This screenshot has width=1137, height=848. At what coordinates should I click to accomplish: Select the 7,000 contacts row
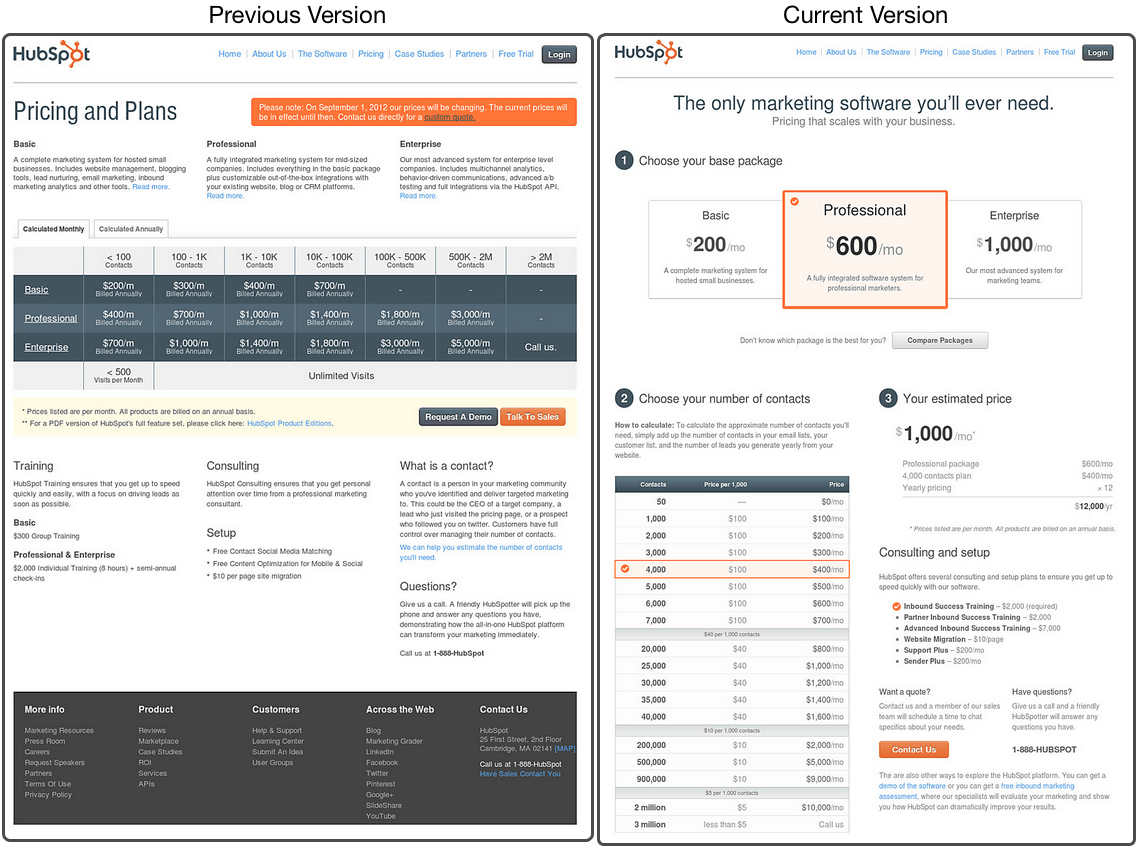click(x=732, y=620)
